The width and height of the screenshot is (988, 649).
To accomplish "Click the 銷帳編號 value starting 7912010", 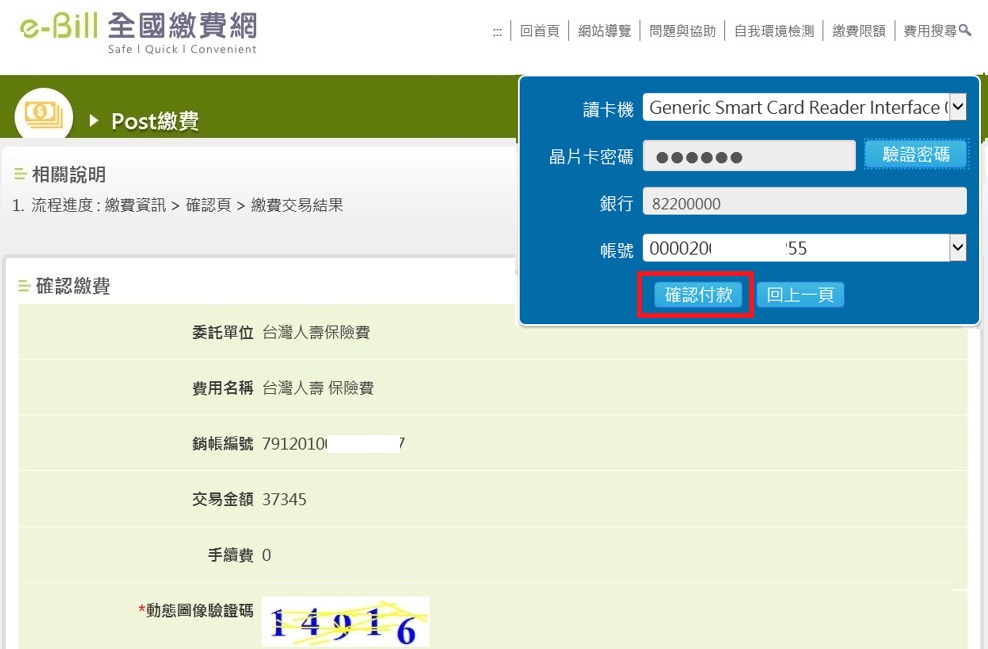I will coord(333,444).
